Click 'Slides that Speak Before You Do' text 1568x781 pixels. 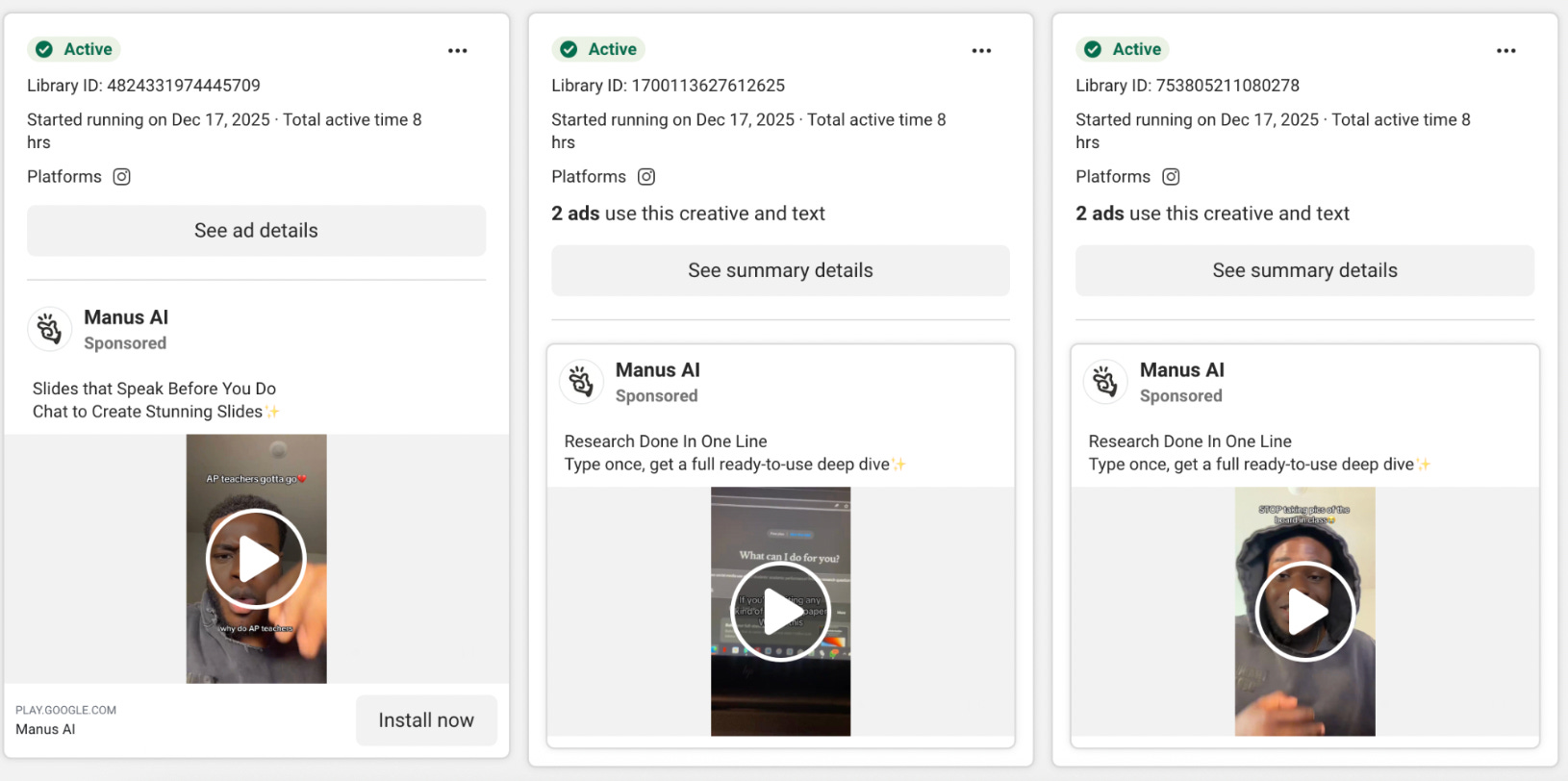tap(154, 389)
